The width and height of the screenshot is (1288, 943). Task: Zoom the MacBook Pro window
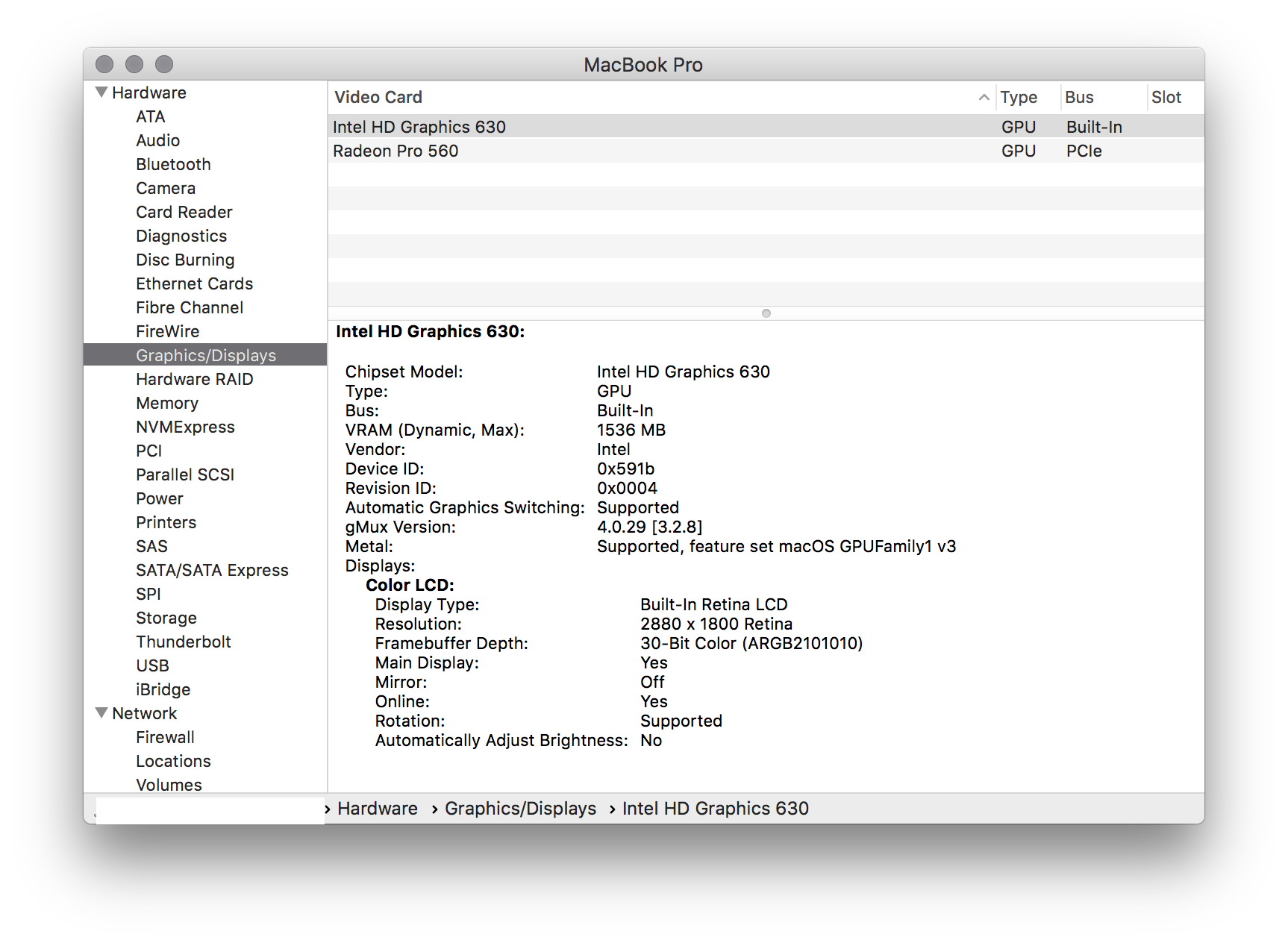(164, 64)
